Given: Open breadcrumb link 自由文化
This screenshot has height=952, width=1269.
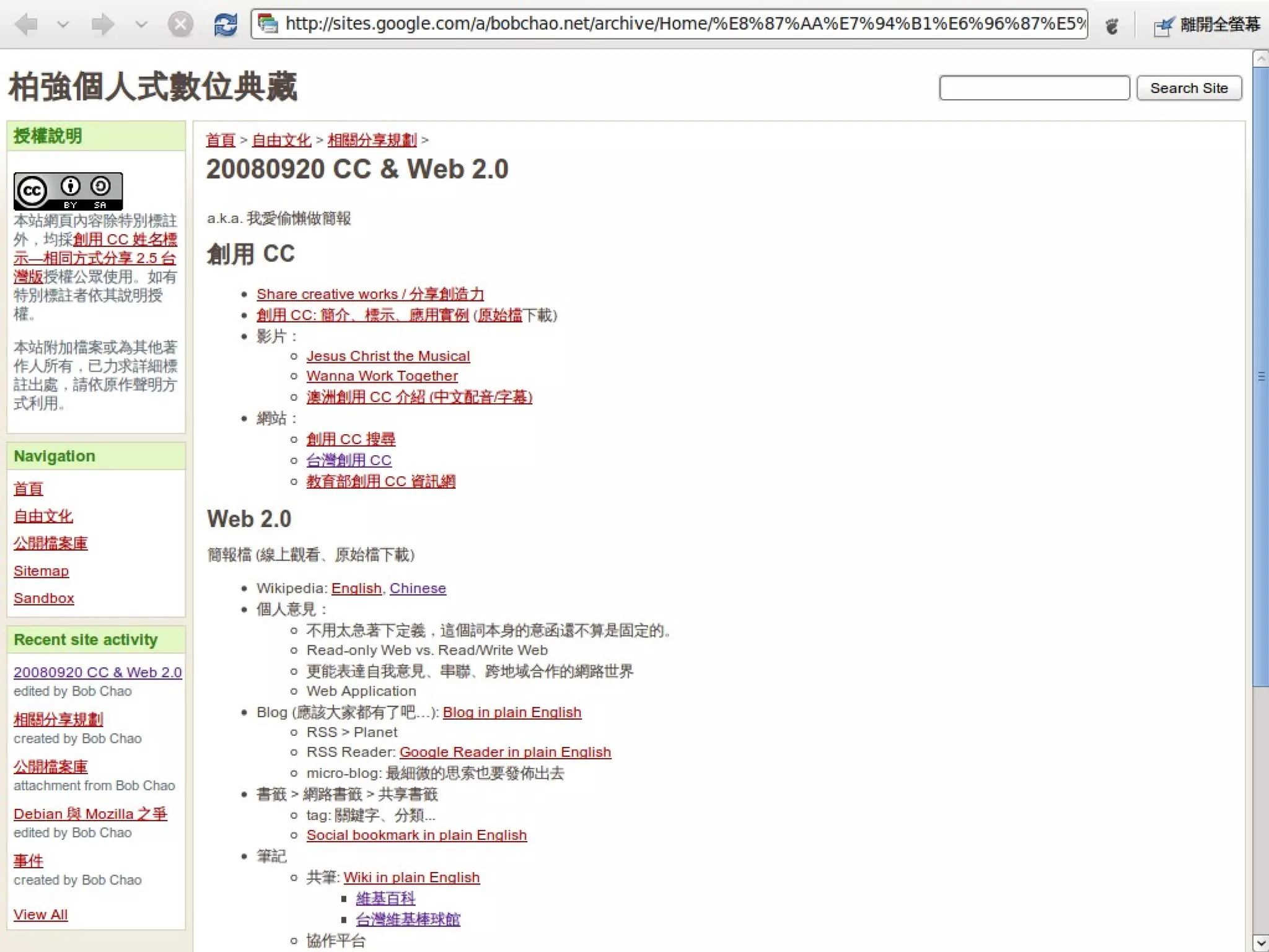Looking at the screenshot, I should tap(281, 140).
